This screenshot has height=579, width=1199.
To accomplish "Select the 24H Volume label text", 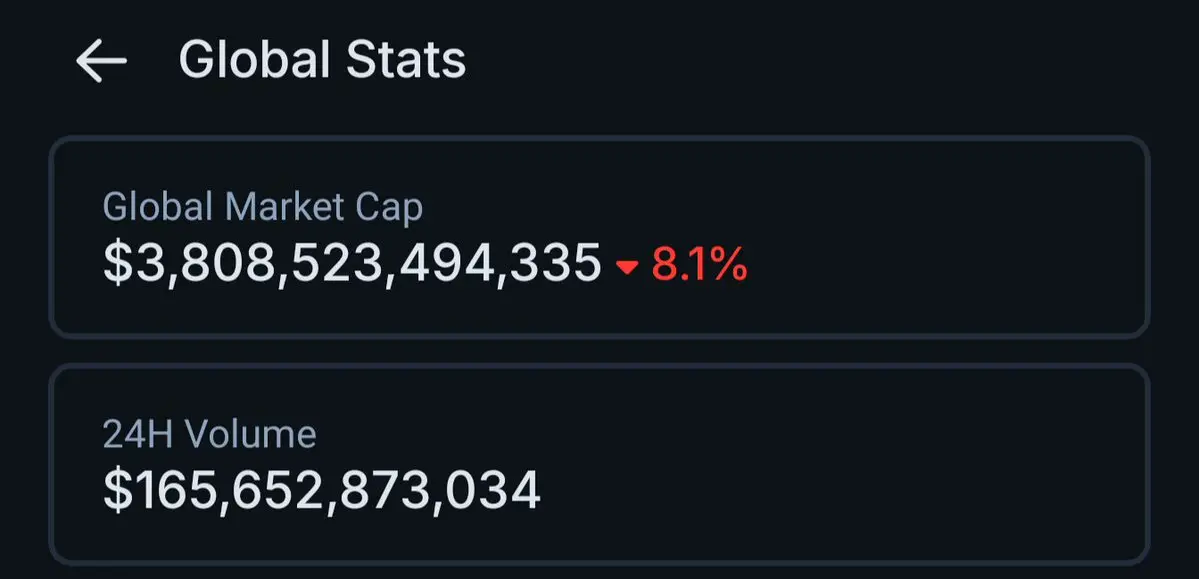I will tap(209, 435).
